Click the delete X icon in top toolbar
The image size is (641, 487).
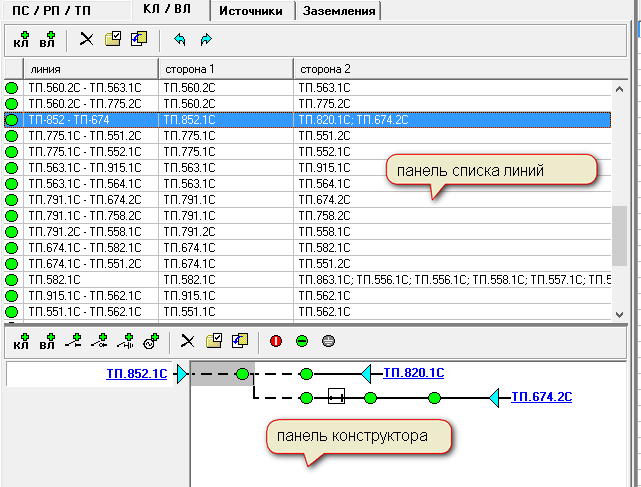86,40
